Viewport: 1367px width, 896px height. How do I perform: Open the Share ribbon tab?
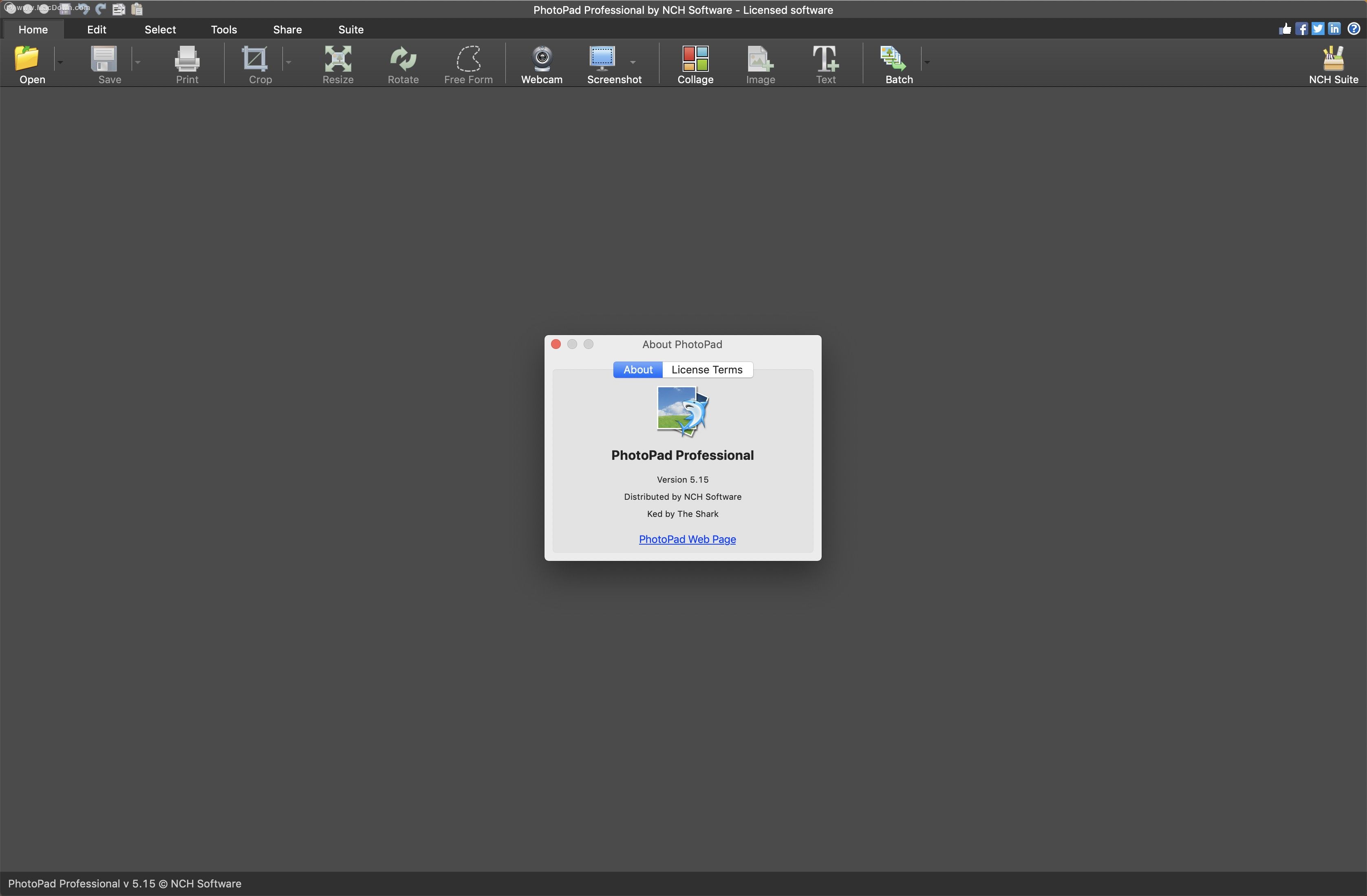[x=287, y=29]
